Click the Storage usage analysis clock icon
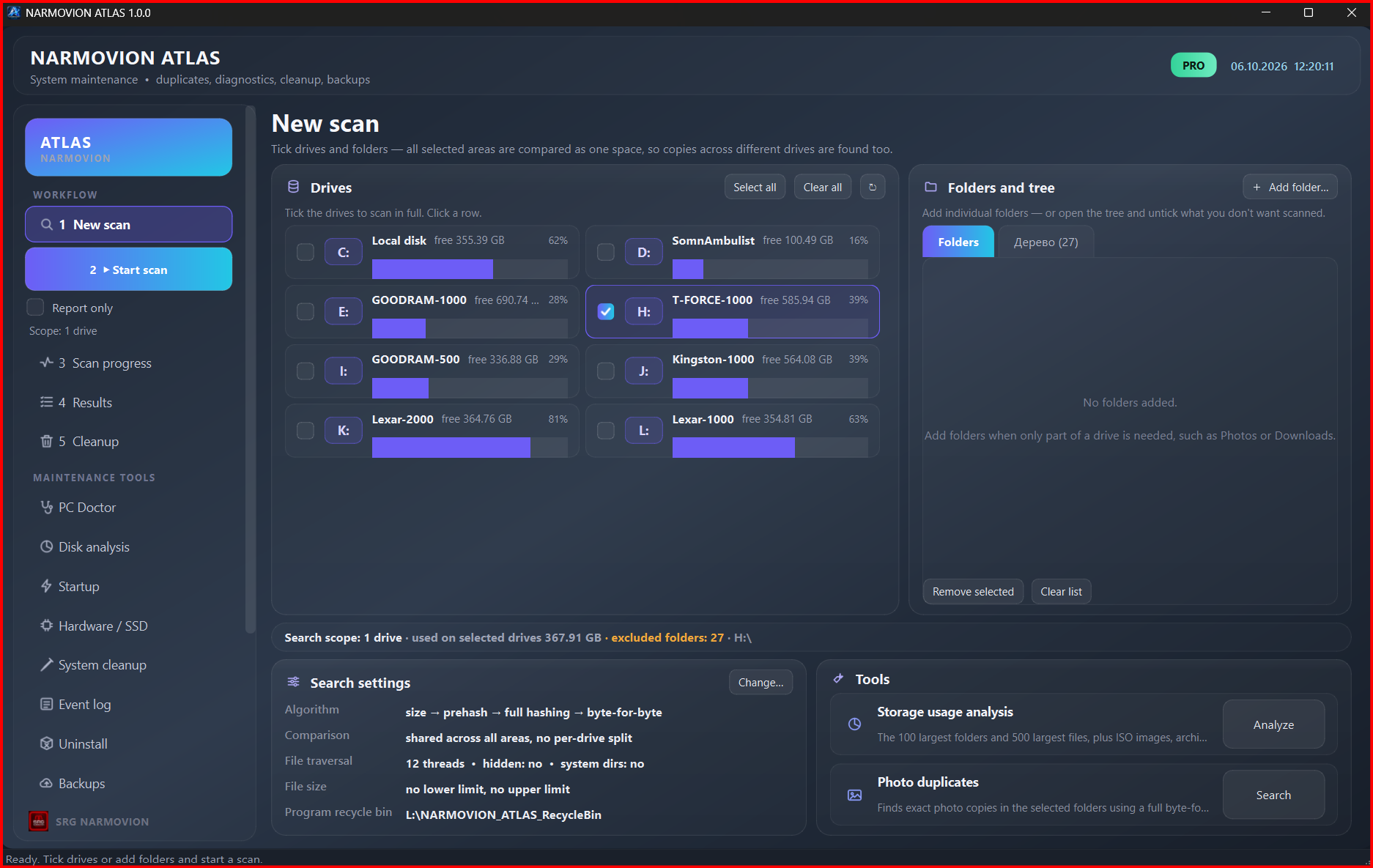1373x868 pixels. tap(854, 724)
